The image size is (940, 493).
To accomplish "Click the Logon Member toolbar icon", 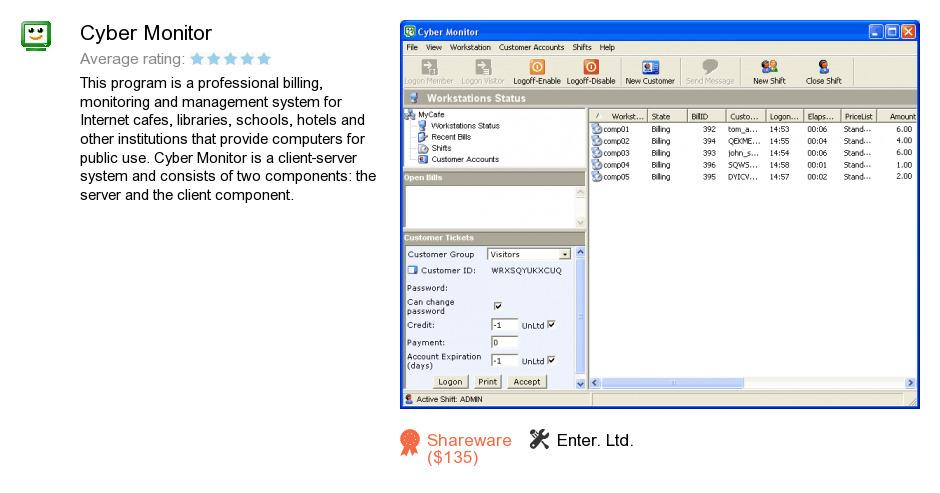I will [x=430, y=67].
